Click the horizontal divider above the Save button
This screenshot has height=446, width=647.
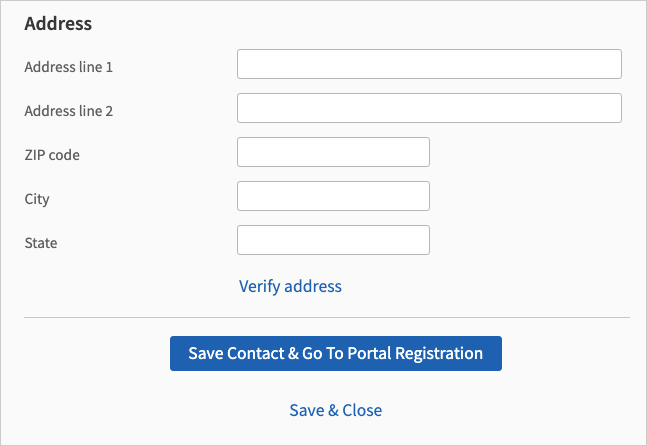point(327,318)
